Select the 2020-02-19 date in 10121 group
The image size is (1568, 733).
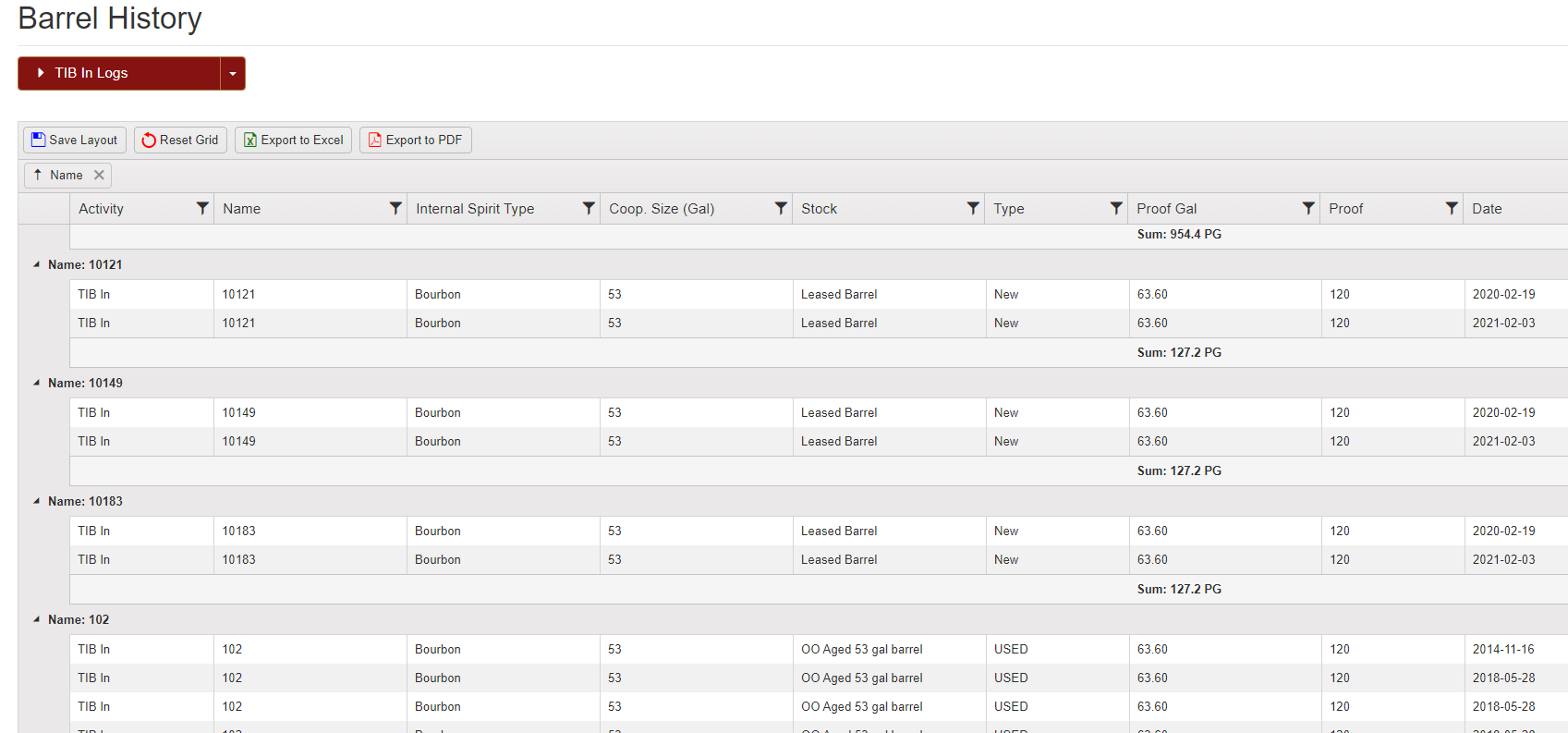(1503, 294)
